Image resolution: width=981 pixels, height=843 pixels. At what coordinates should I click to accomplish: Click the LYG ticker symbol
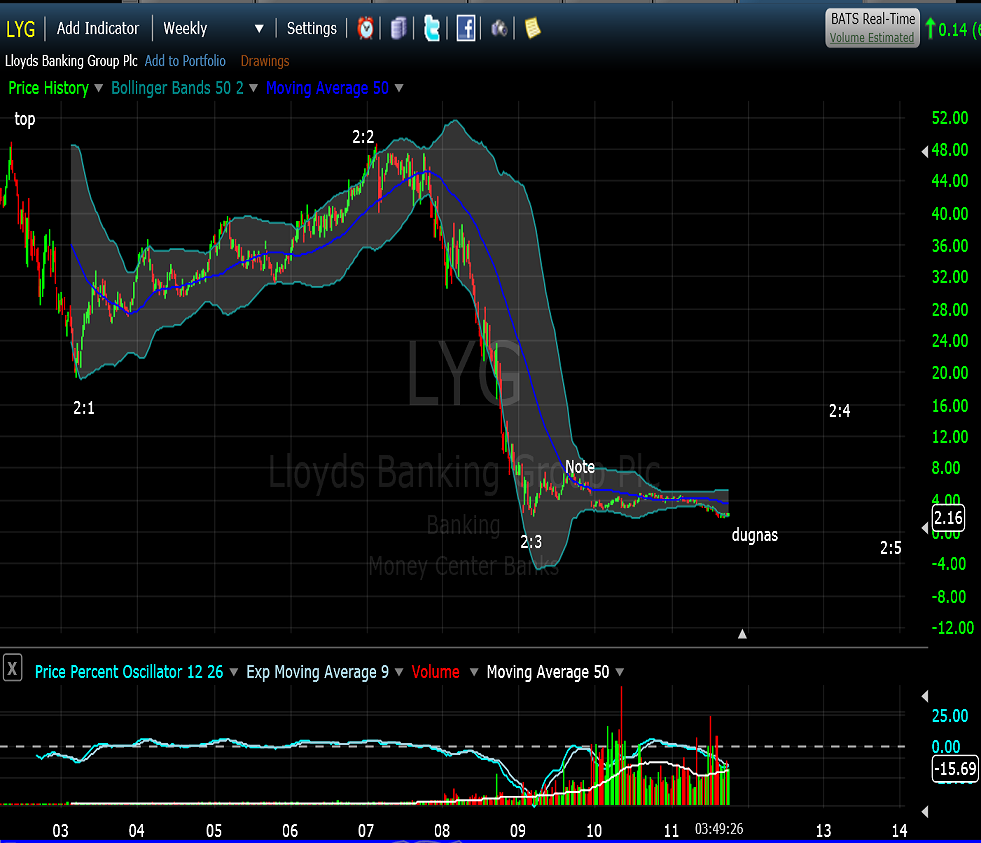pos(21,29)
